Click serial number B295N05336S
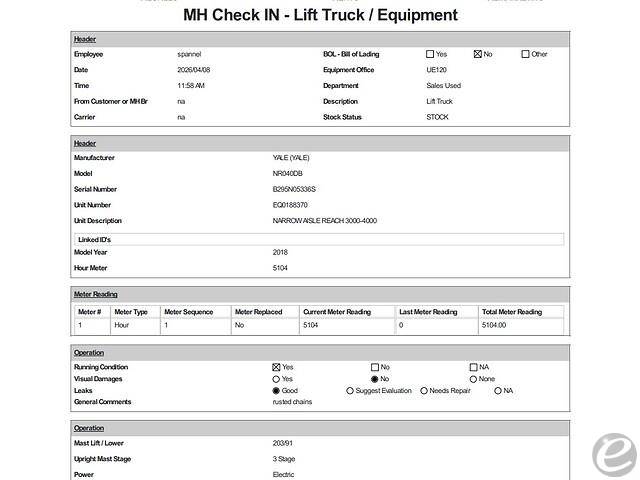Image resolution: width=640 pixels, height=480 pixels. coord(294,189)
